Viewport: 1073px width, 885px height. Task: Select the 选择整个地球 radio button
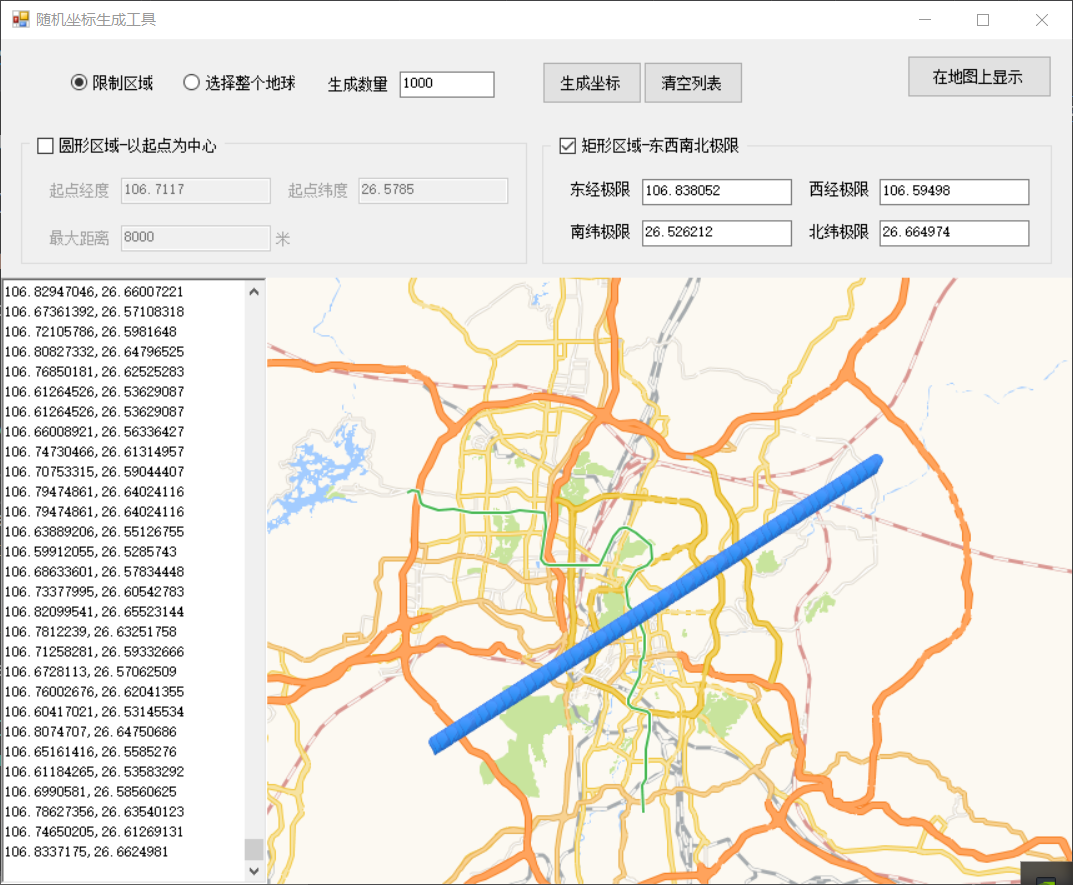(192, 83)
